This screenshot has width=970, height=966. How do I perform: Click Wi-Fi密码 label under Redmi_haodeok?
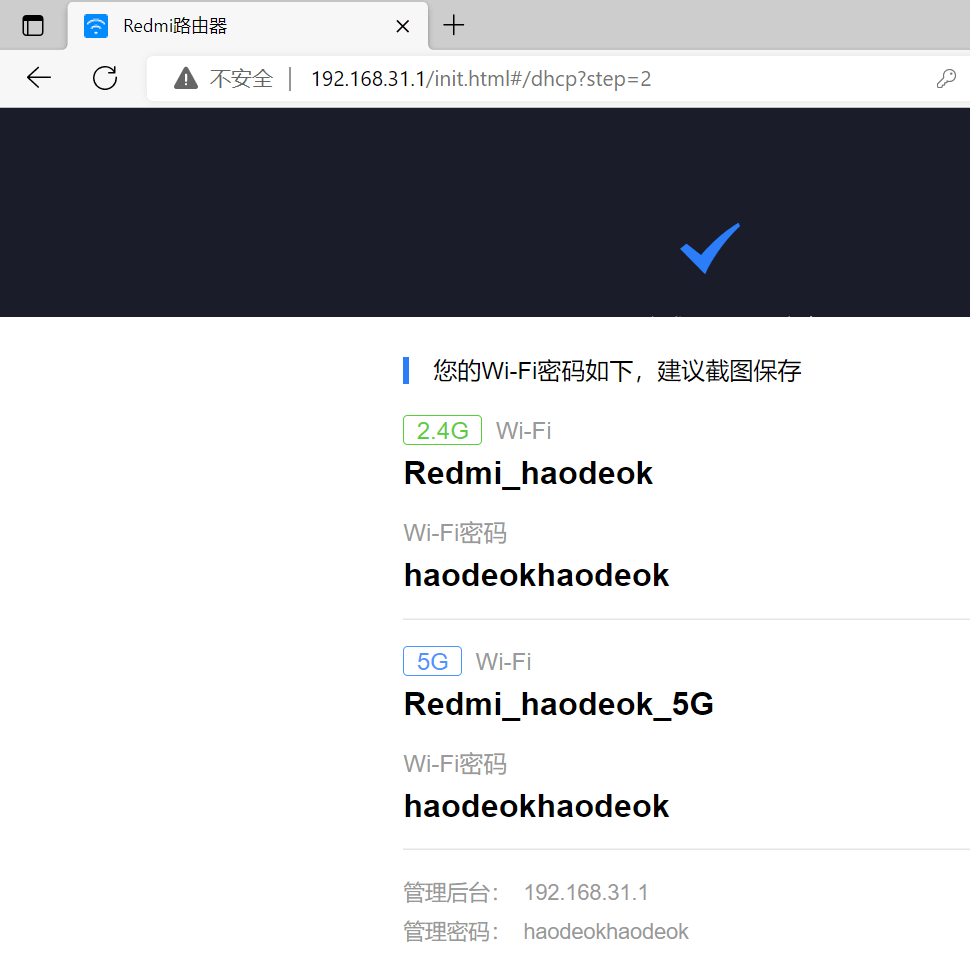tap(455, 533)
